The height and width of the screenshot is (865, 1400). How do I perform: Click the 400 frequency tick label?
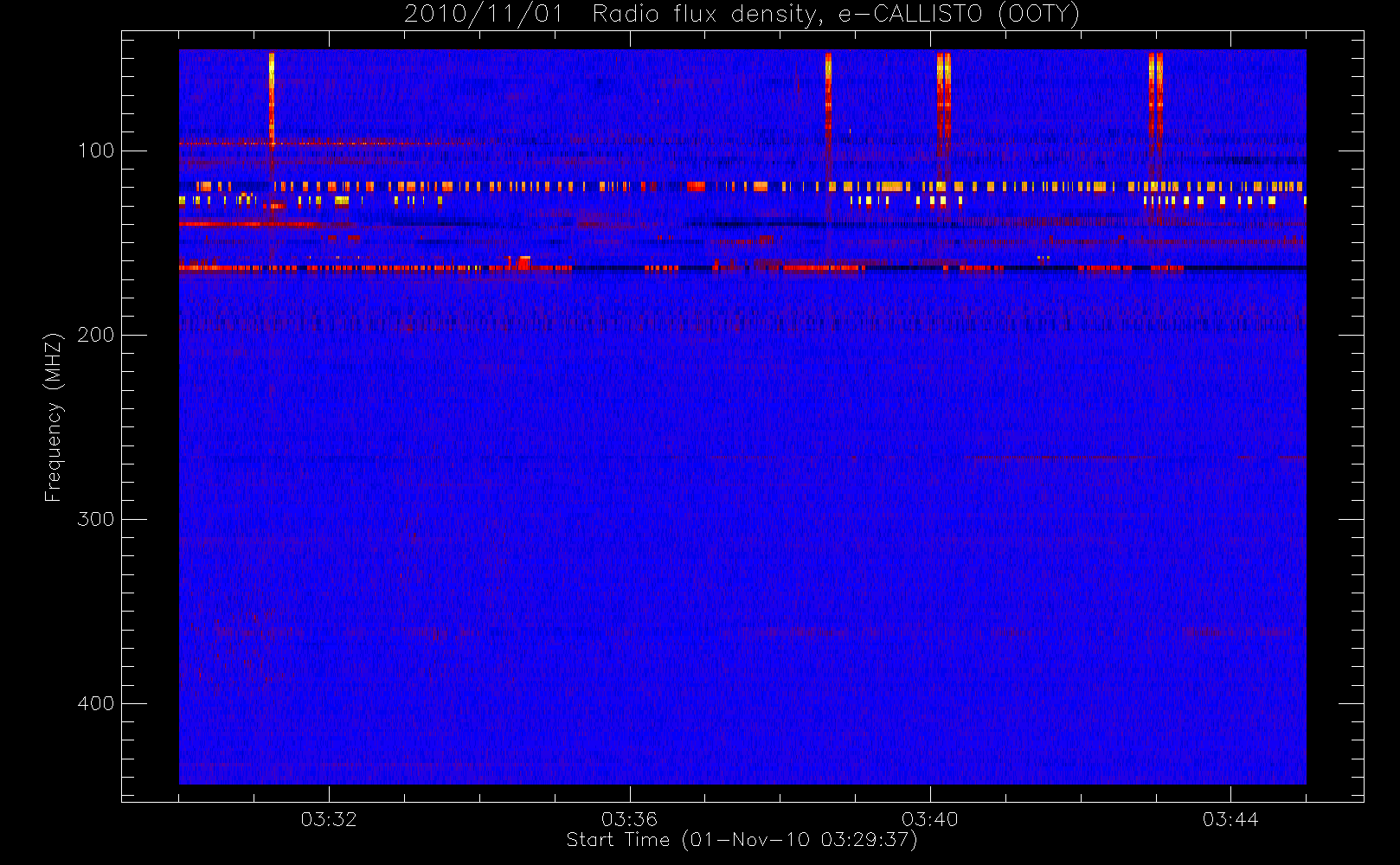click(96, 703)
